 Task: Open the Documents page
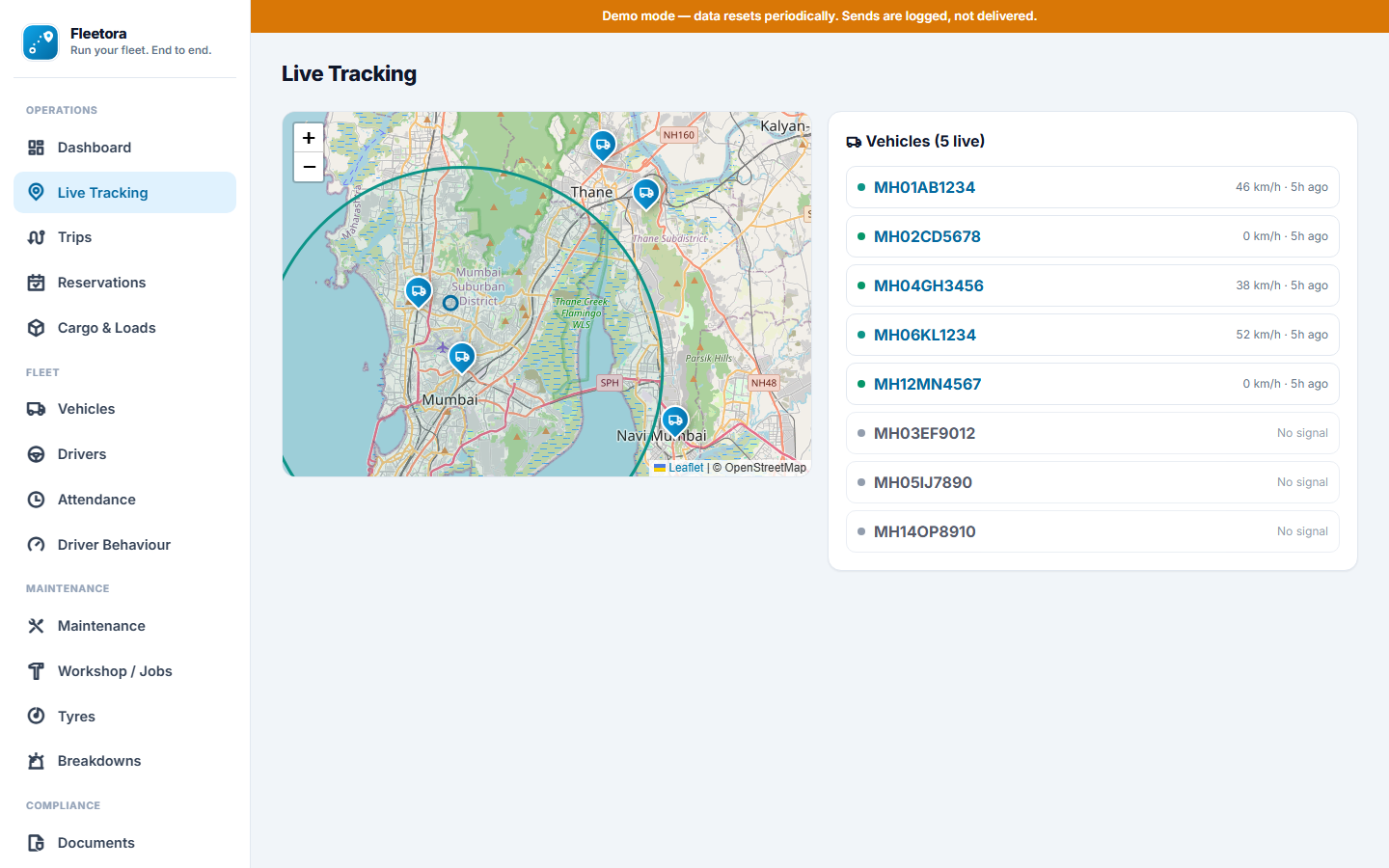[x=124, y=843]
